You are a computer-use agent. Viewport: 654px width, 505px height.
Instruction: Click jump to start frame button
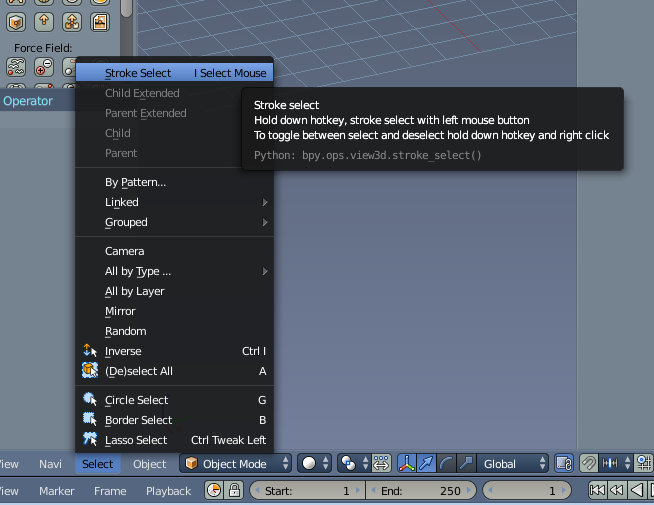597,491
